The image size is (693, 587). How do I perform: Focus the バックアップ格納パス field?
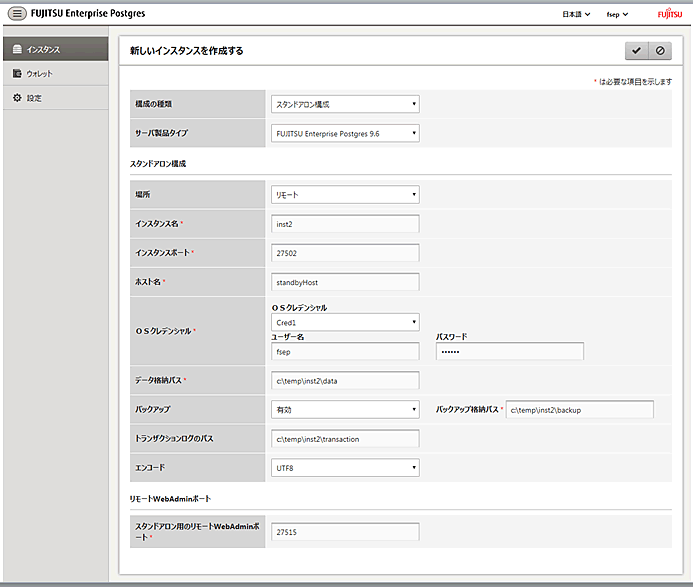579,410
